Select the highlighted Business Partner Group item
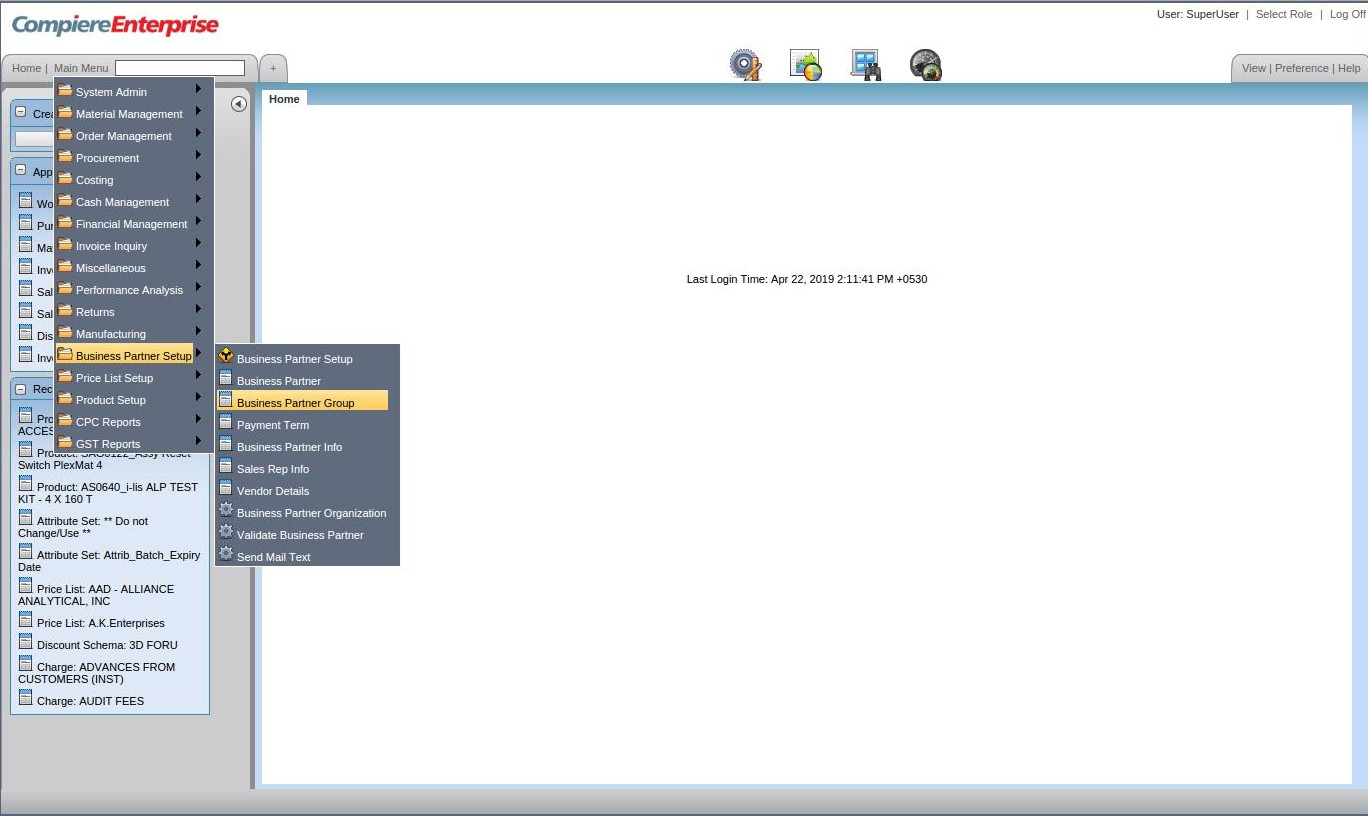The height and width of the screenshot is (816, 1368). click(x=302, y=401)
